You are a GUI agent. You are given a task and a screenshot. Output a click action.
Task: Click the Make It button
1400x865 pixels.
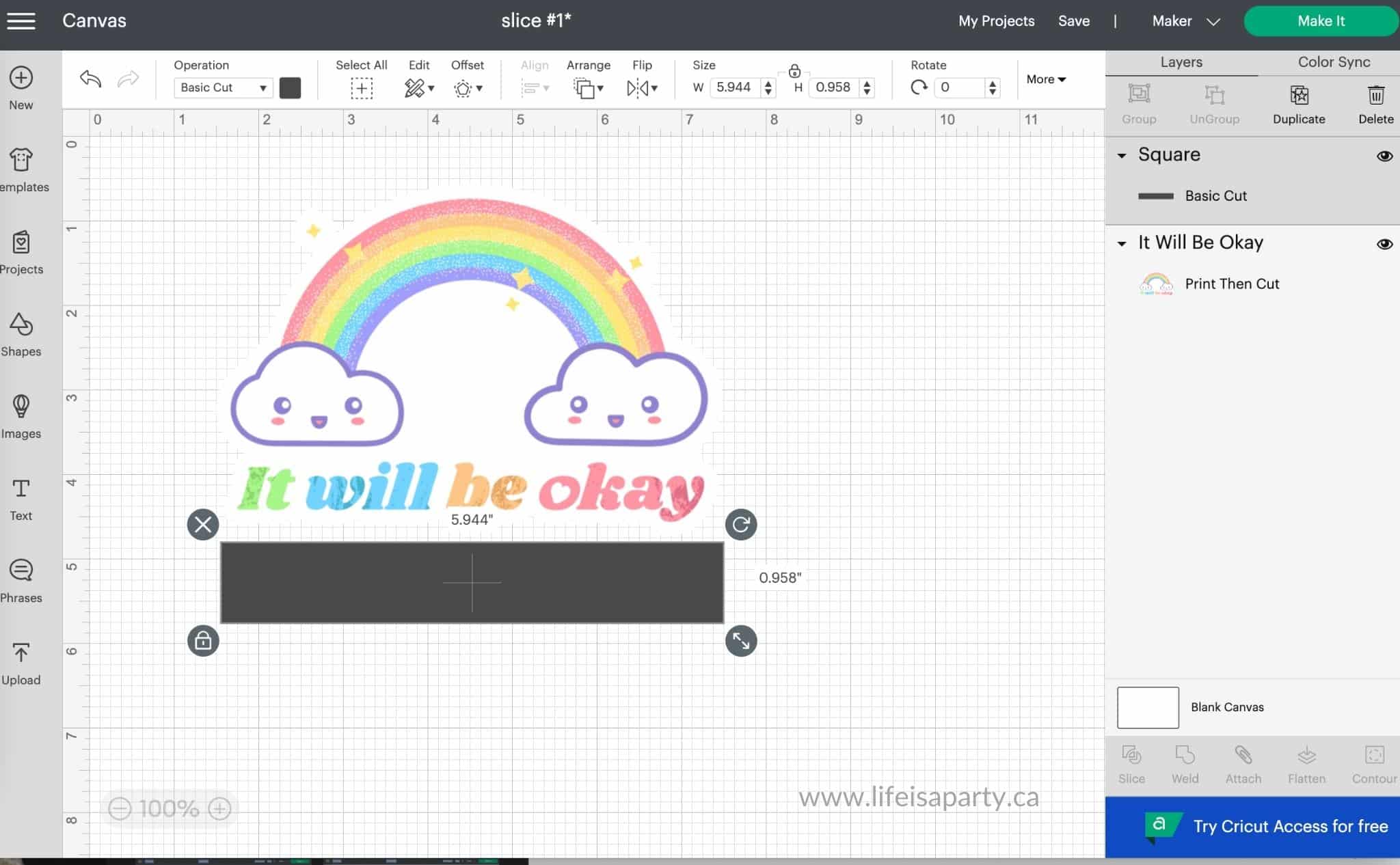pyautogui.click(x=1321, y=20)
